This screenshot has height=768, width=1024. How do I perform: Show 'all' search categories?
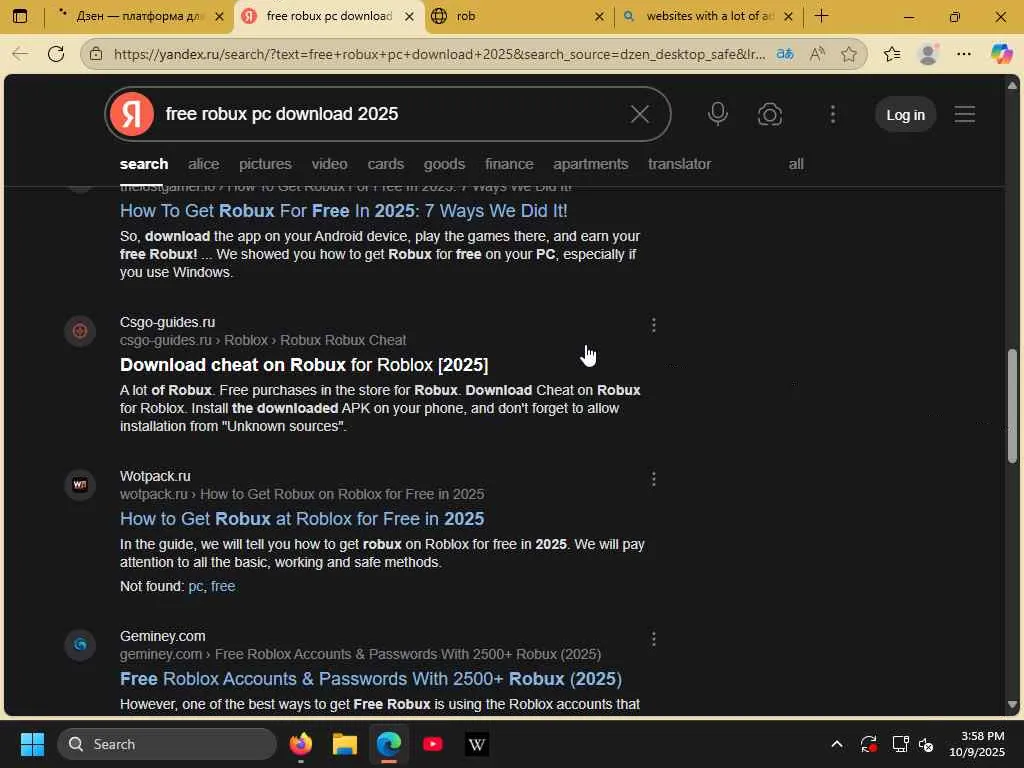[795, 164]
